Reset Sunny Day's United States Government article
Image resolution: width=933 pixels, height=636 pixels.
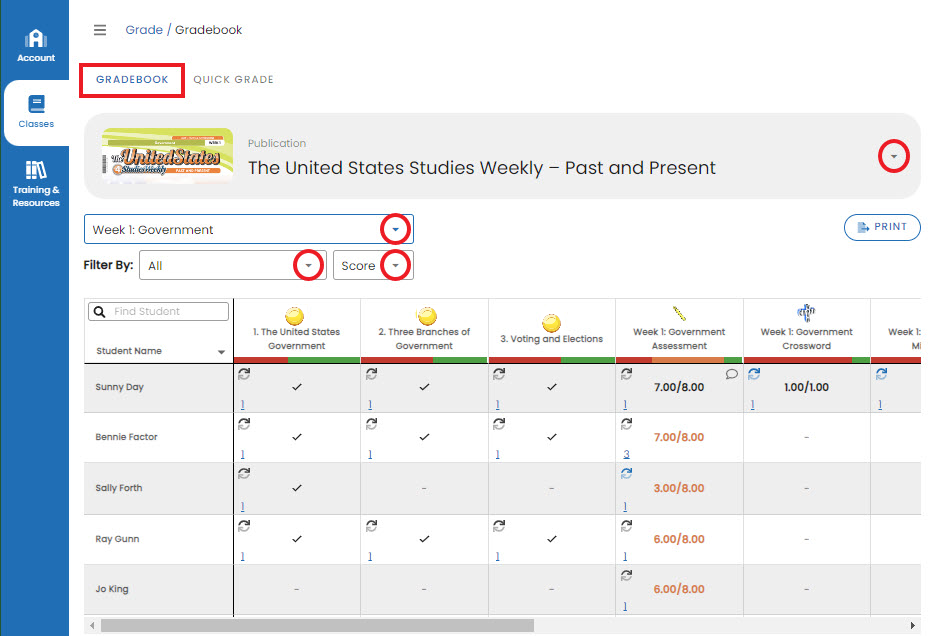point(244,374)
